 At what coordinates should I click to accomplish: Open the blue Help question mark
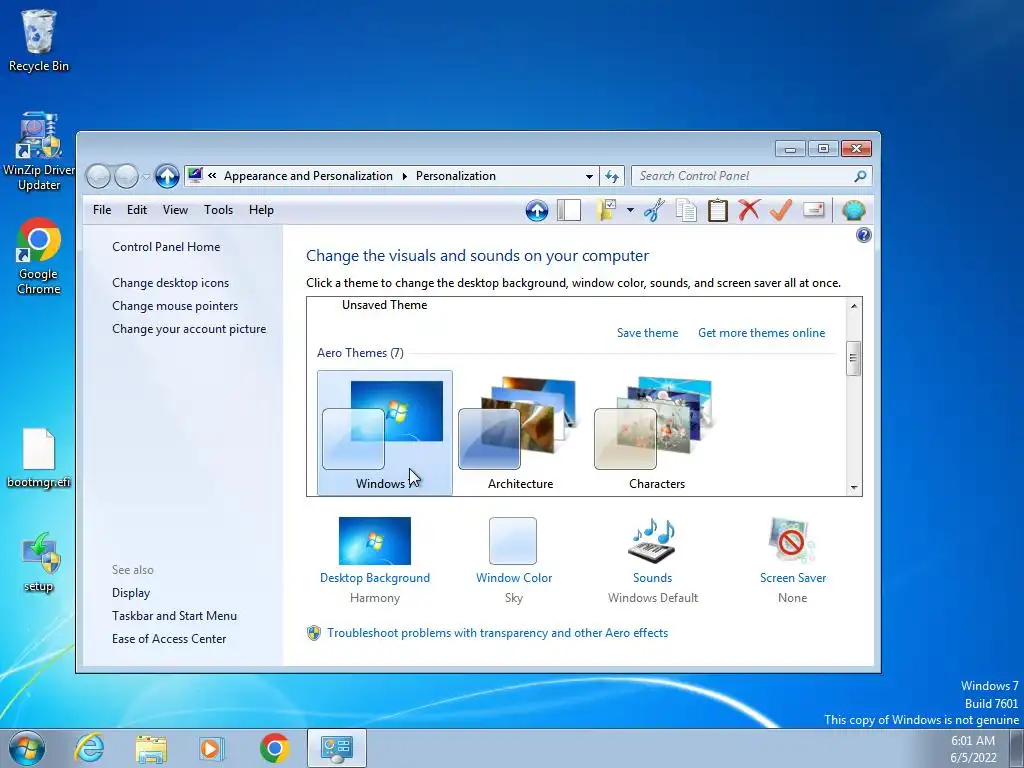coord(863,235)
